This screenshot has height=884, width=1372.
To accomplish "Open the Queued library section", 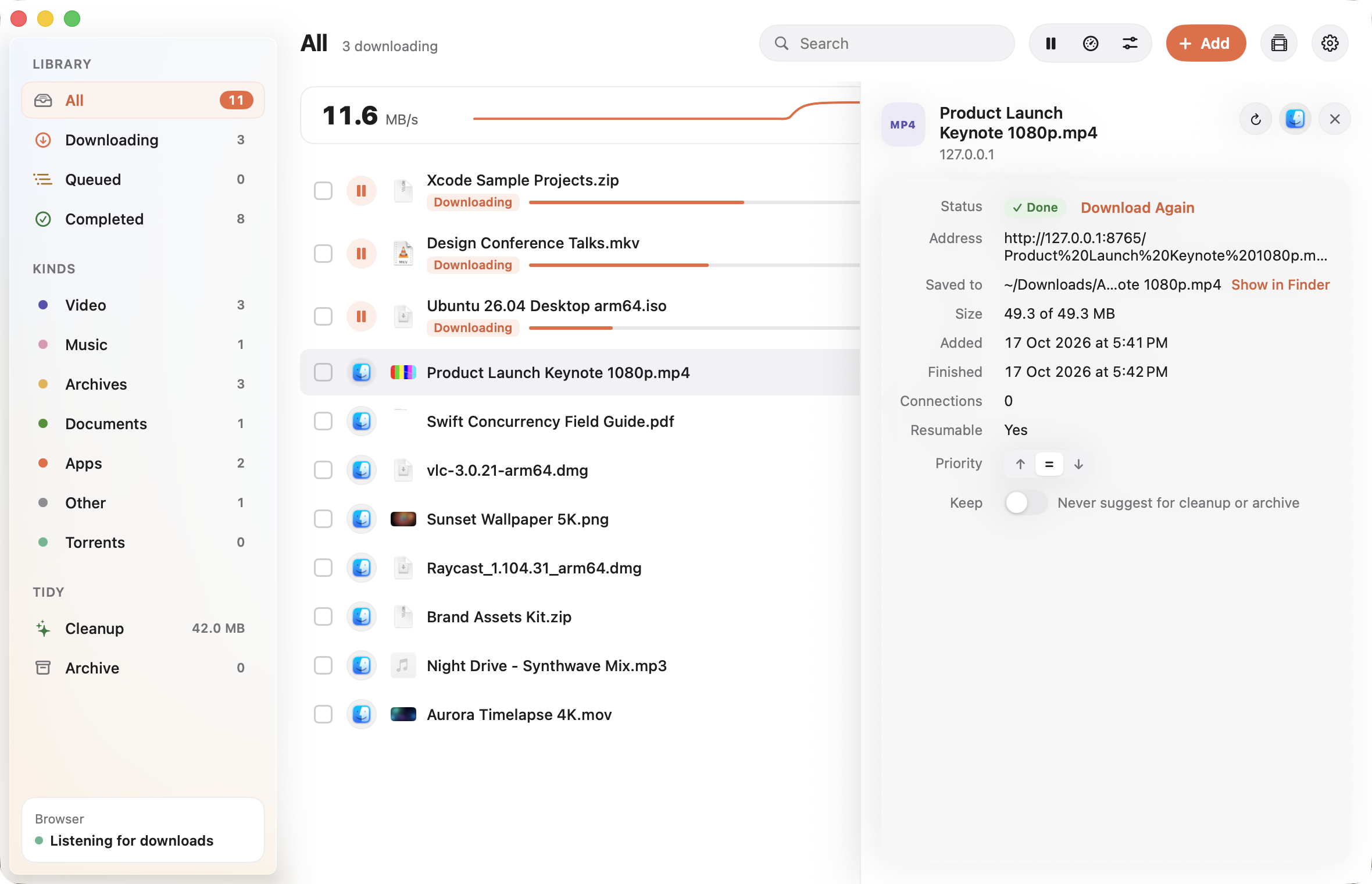I will [143, 180].
